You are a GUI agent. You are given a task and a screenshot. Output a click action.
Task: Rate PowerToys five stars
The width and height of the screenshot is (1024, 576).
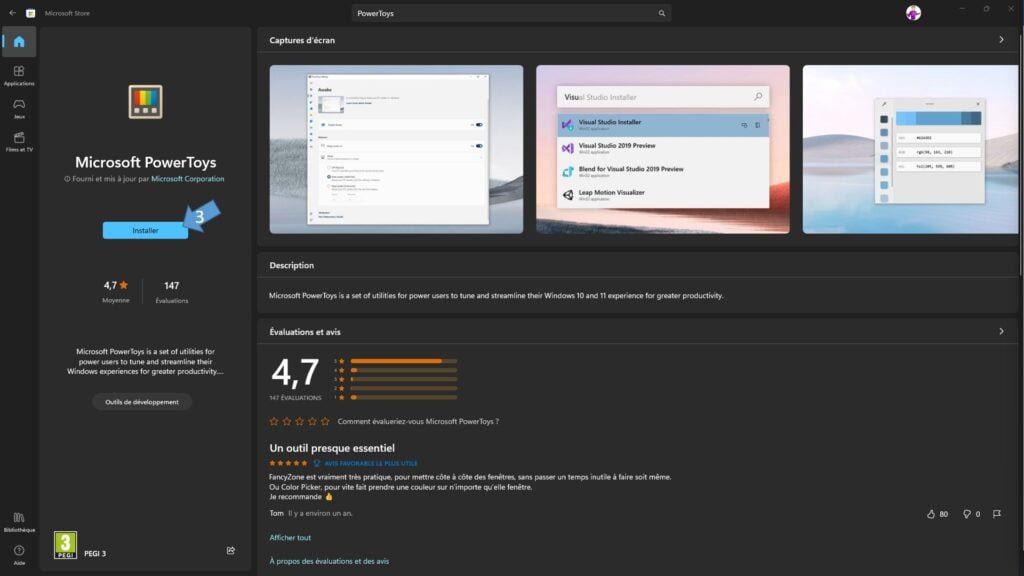click(325, 422)
